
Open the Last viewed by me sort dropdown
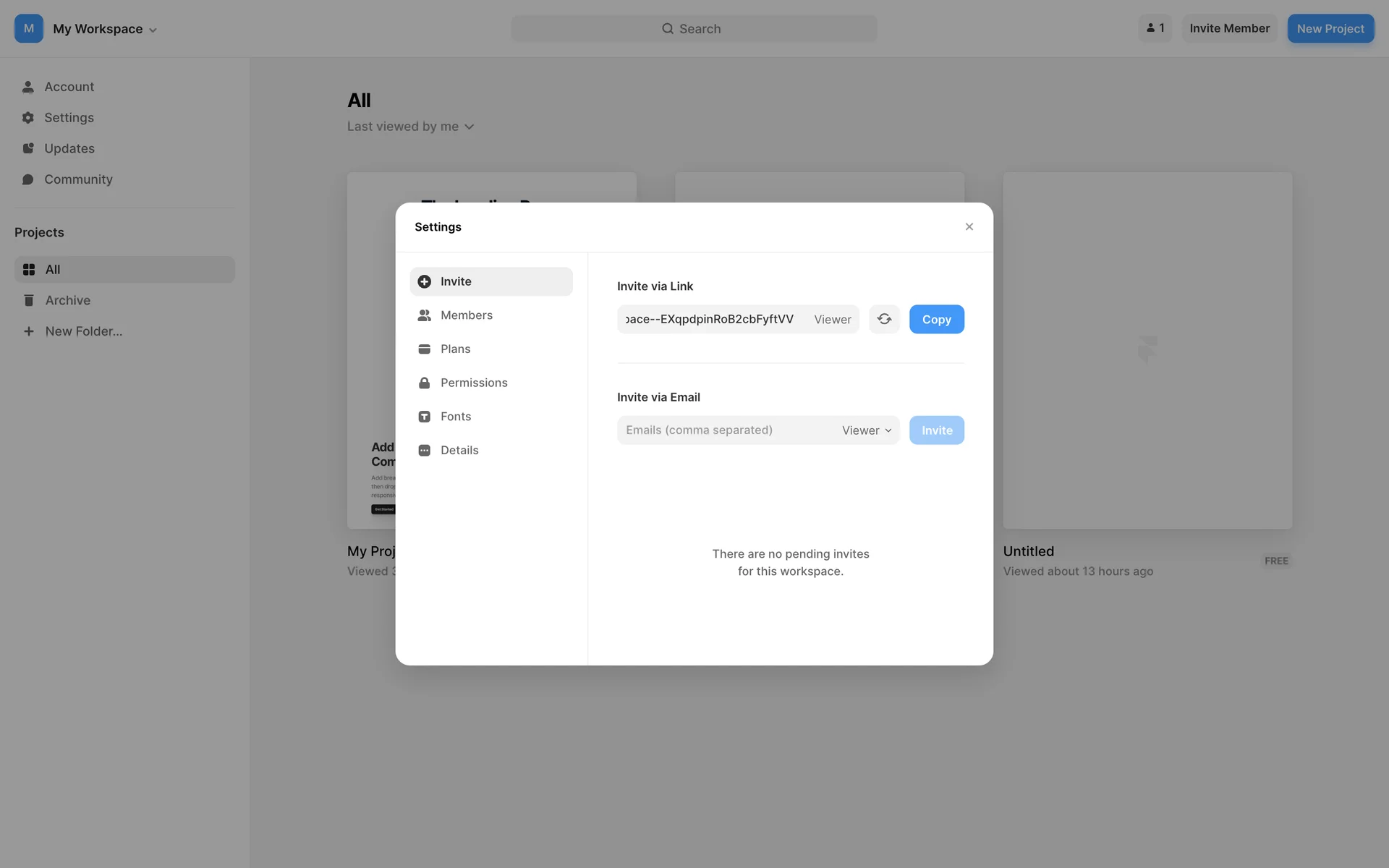tap(410, 127)
